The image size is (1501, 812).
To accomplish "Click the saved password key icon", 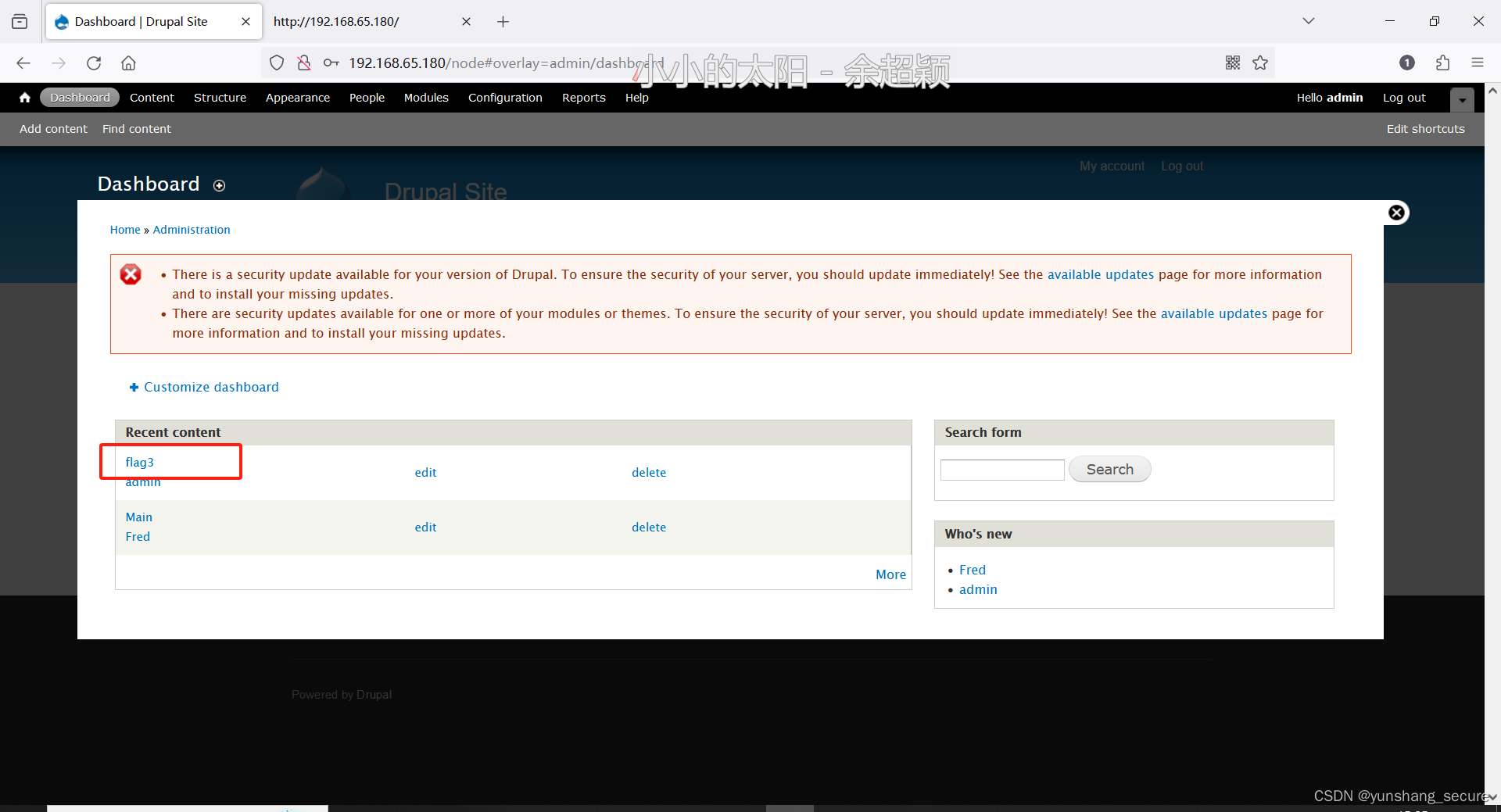I will 331,63.
